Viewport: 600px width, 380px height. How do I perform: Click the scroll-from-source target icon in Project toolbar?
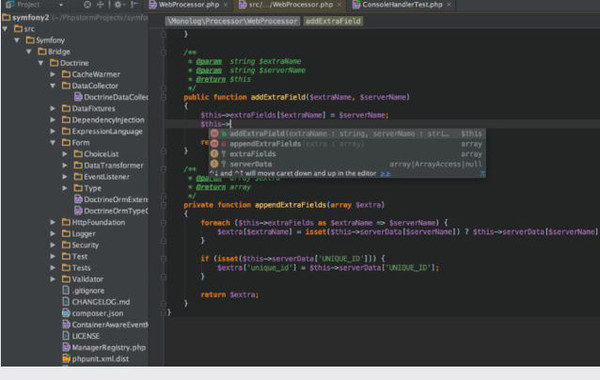[x=88, y=5]
